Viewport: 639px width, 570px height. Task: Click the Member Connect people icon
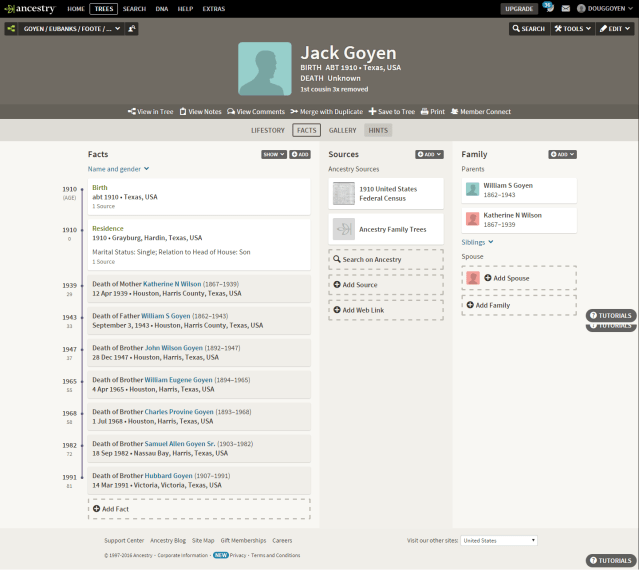pyautogui.click(x=454, y=111)
